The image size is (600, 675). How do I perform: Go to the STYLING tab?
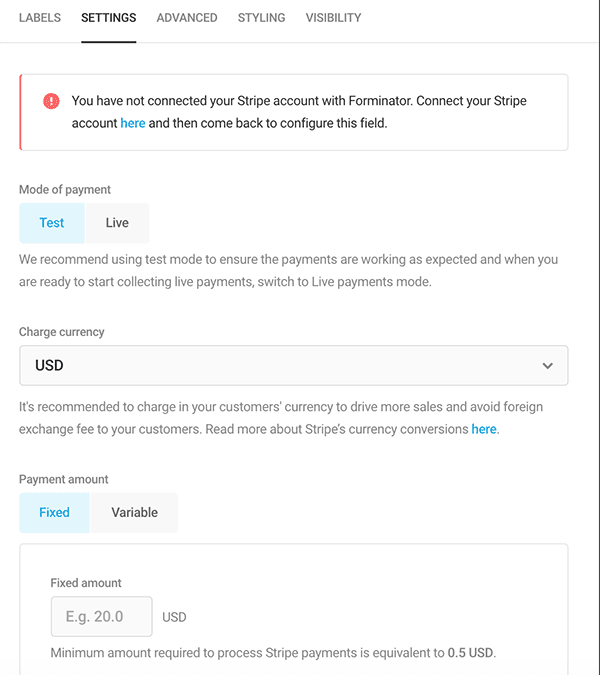click(261, 18)
